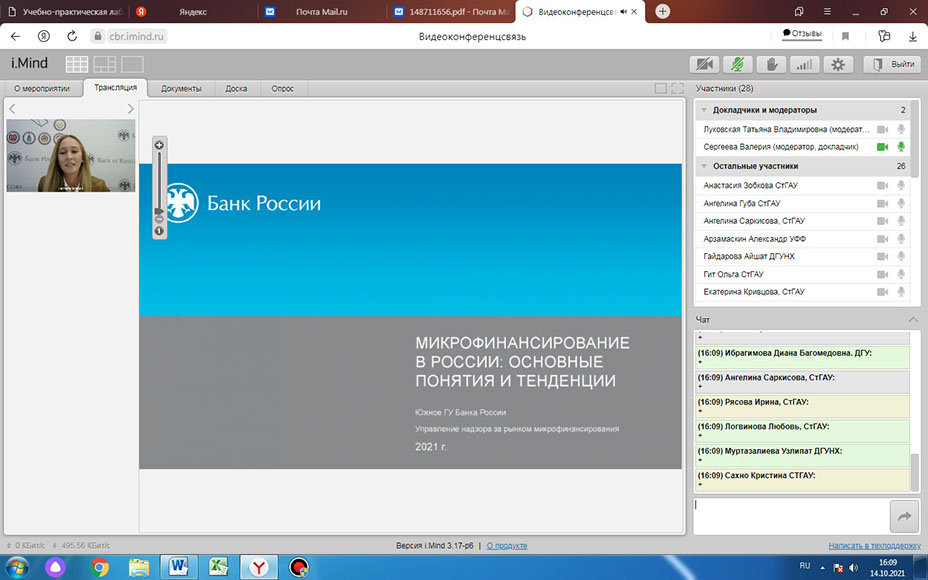Open settings gear in i.Mind toolbar
The width and height of the screenshot is (928, 580).
pyautogui.click(x=838, y=64)
